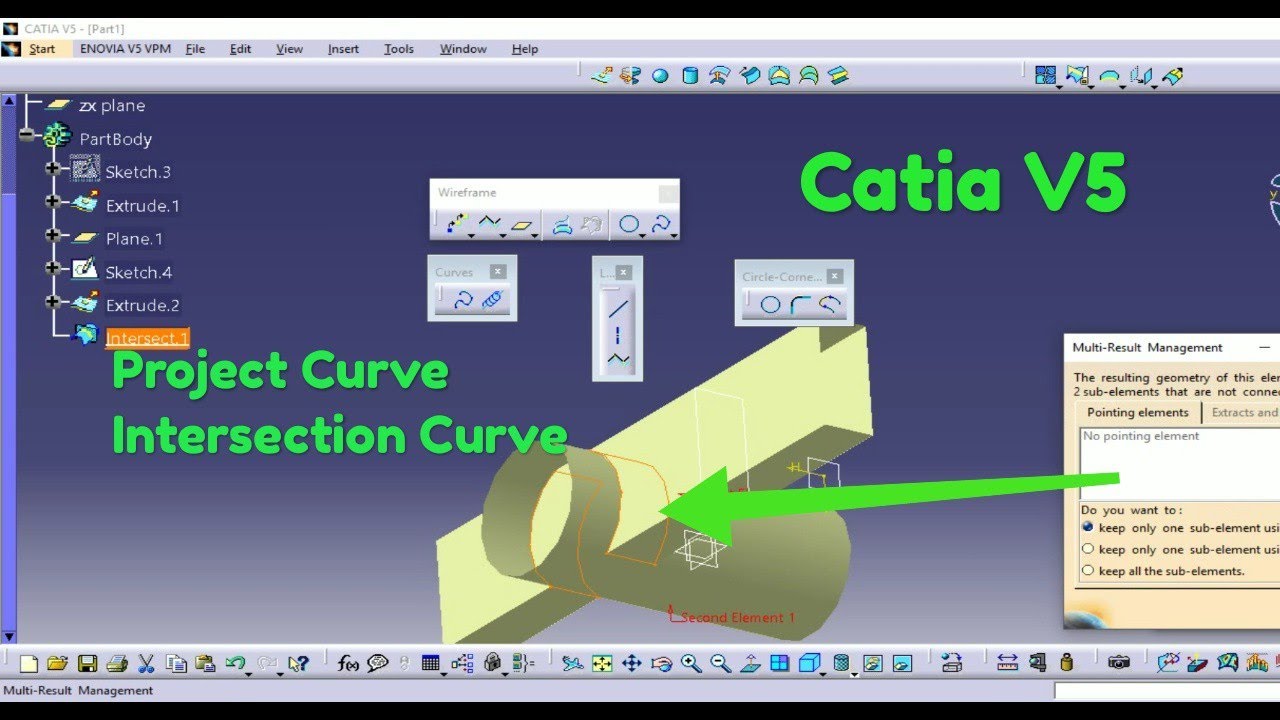Select the Circle tool in Circle-Corner toolbar
Viewport: 1280px width, 720px height.
[x=770, y=305]
